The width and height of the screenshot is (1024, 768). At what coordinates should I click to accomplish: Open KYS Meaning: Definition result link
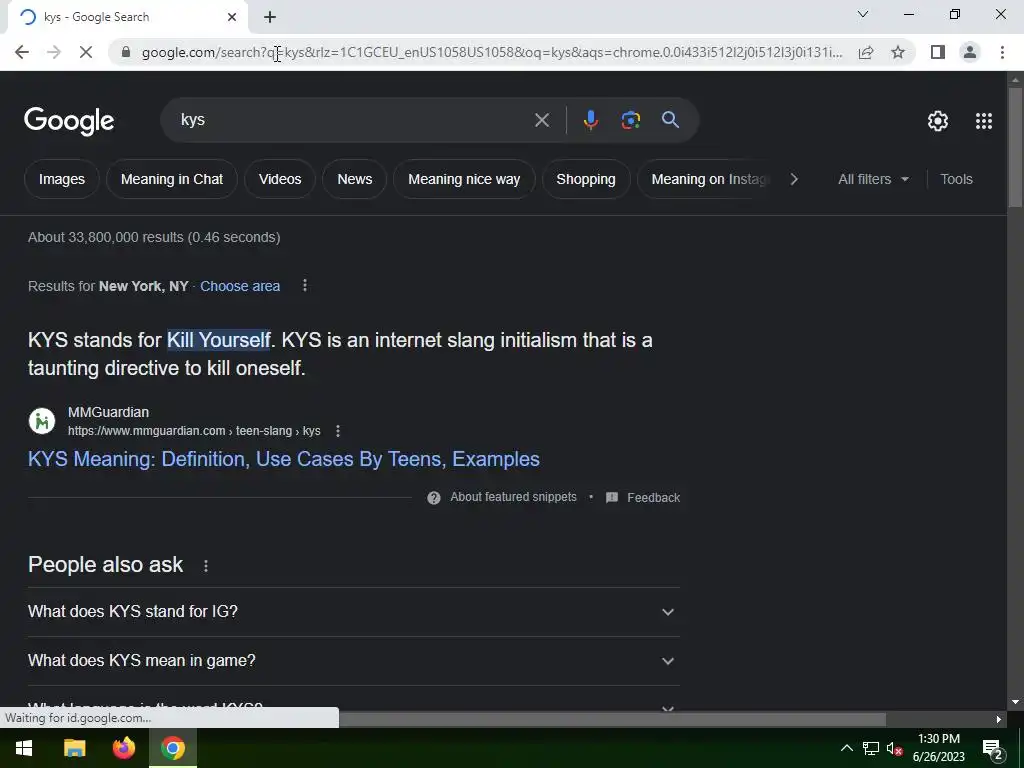click(x=283, y=459)
